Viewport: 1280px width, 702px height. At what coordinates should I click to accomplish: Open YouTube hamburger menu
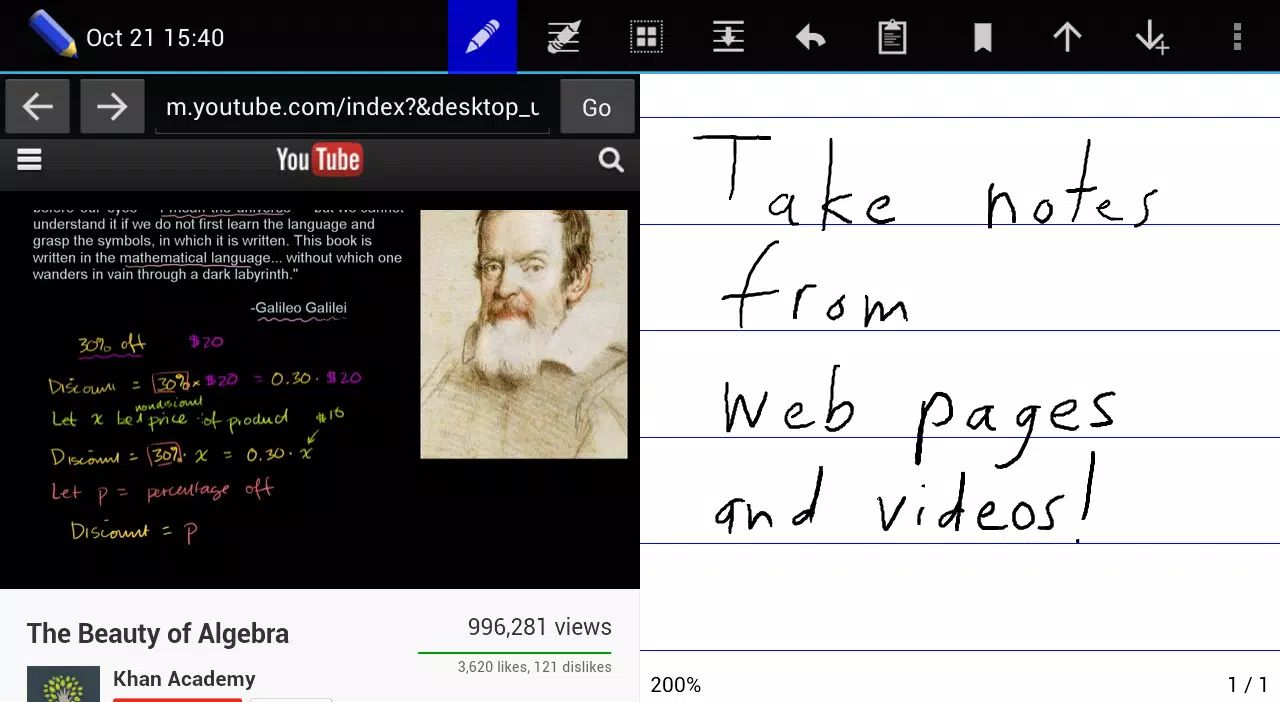[29, 160]
